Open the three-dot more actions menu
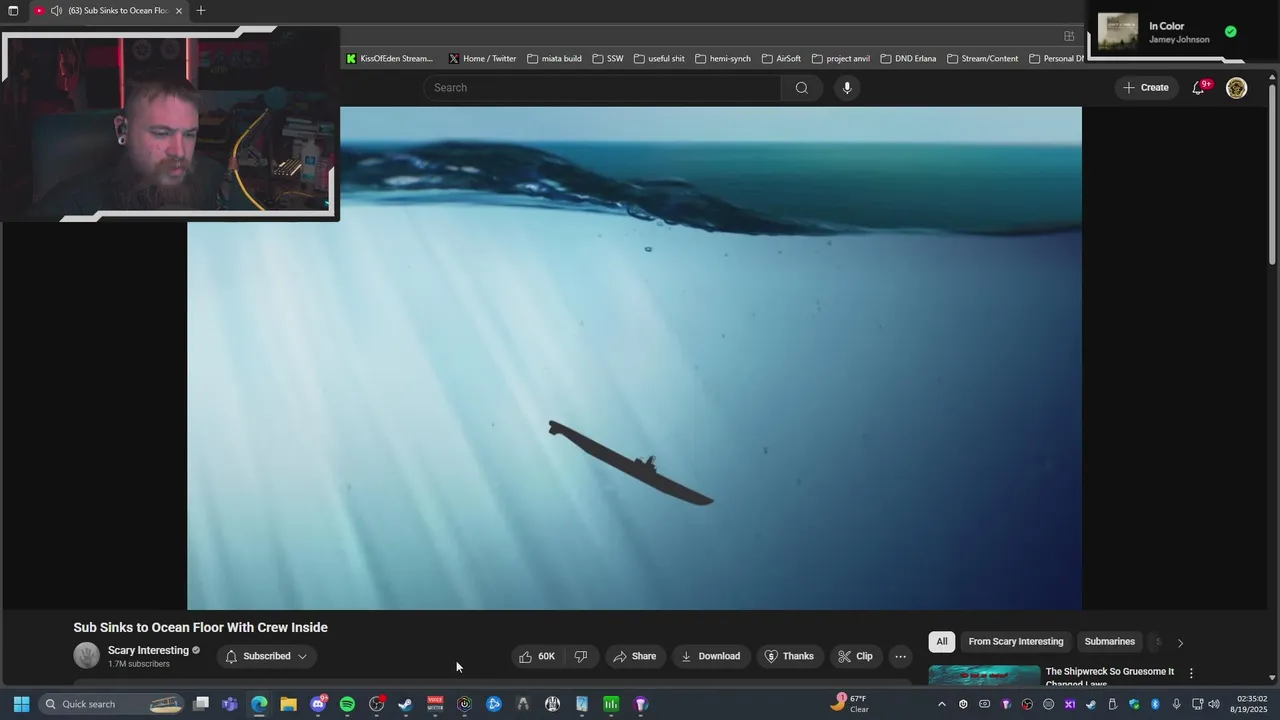The width and height of the screenshot is (1280, 720). (x=900, y=656)
